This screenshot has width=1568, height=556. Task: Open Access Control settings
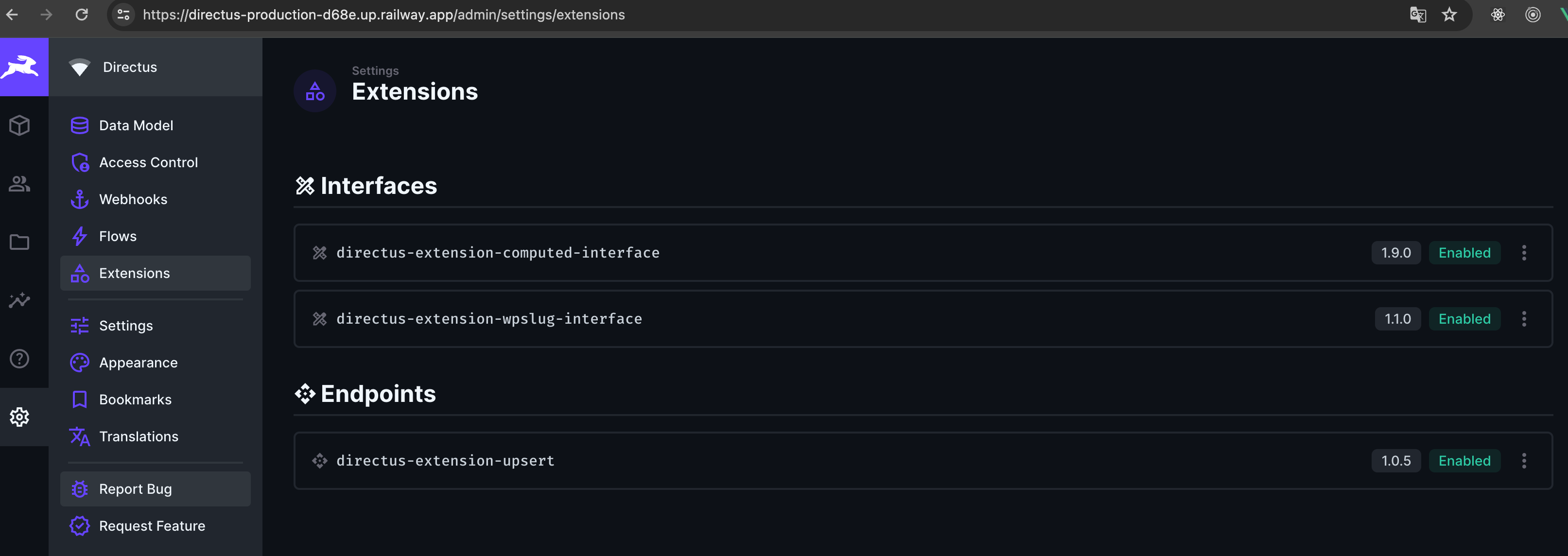coord(155,163)
